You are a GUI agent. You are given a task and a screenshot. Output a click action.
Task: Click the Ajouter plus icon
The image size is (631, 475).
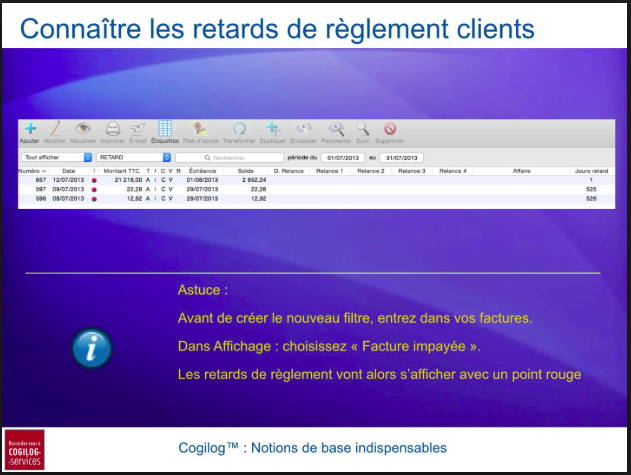click(x=30, y=129)
